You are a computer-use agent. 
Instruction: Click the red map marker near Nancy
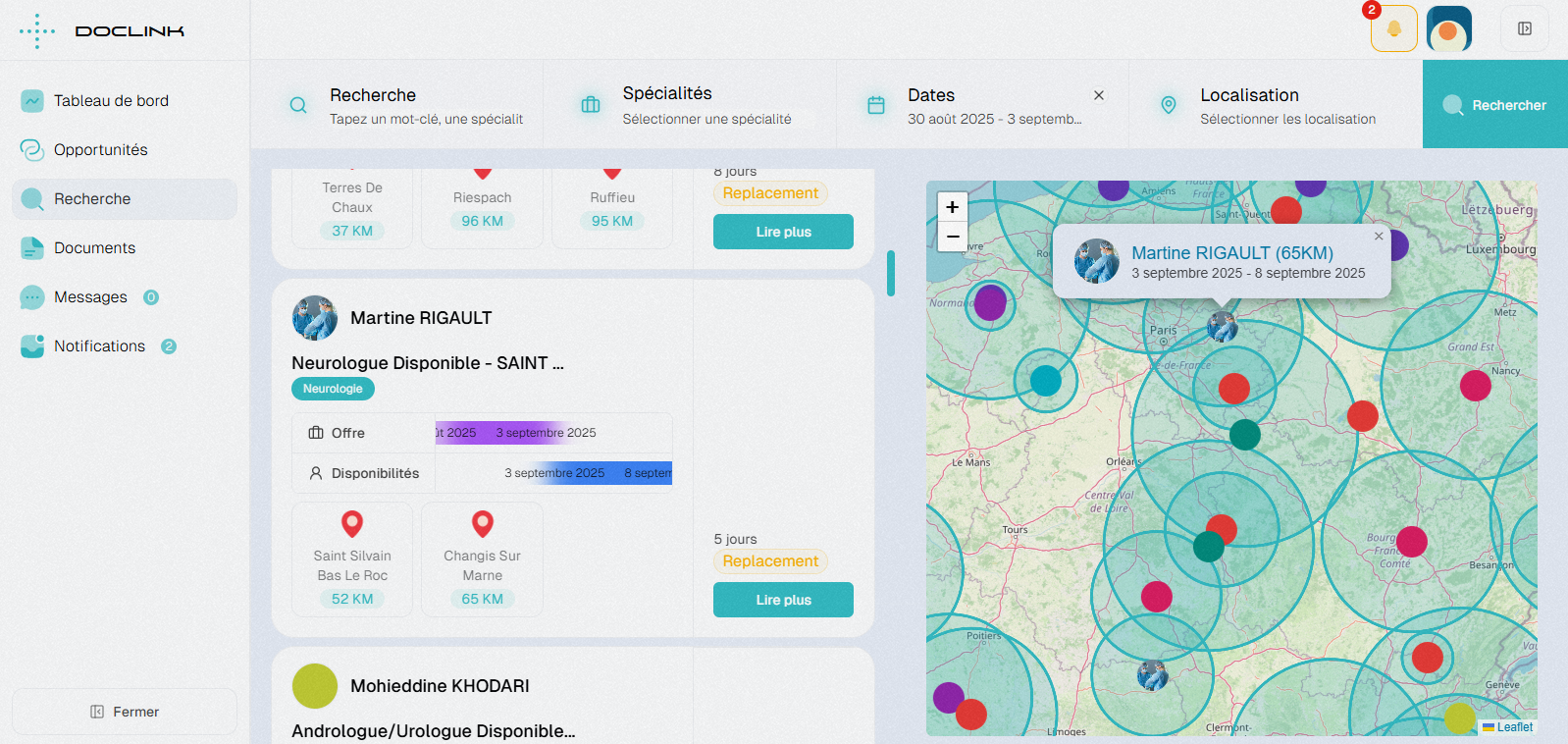pyautogui.click(x=1475, y=386)
